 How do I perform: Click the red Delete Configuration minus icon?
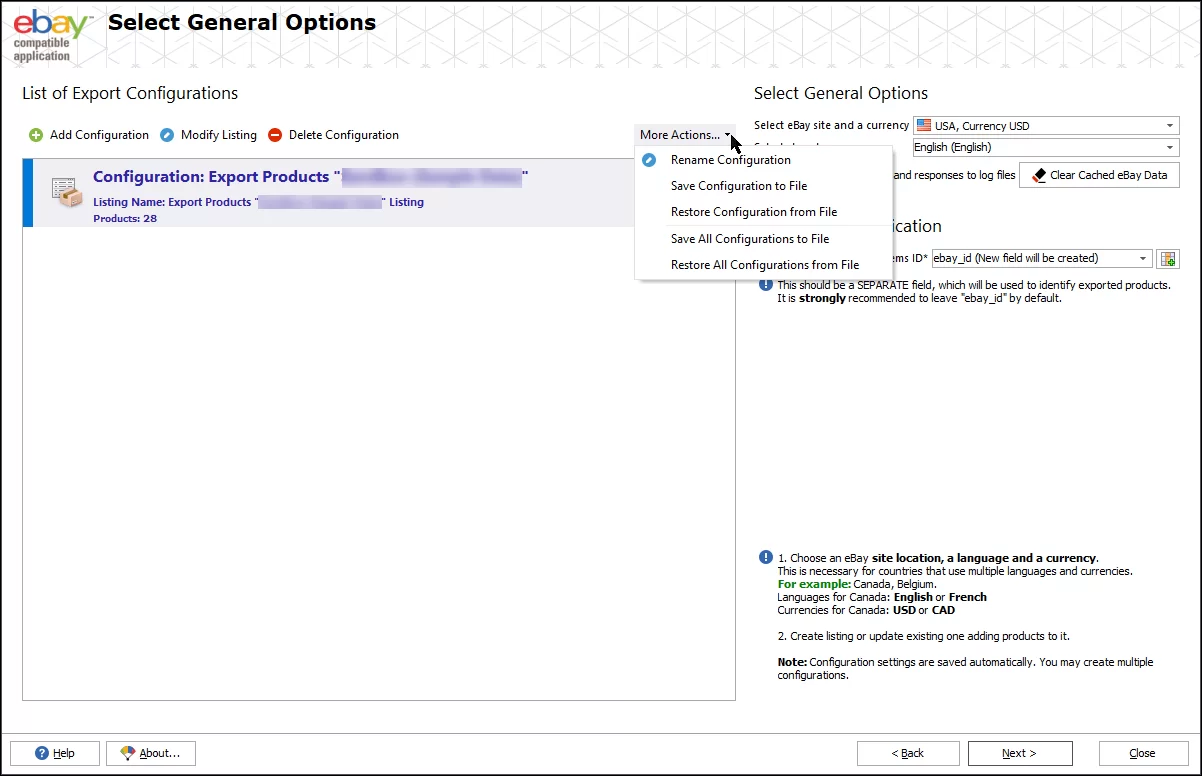[x=275, y=135]
